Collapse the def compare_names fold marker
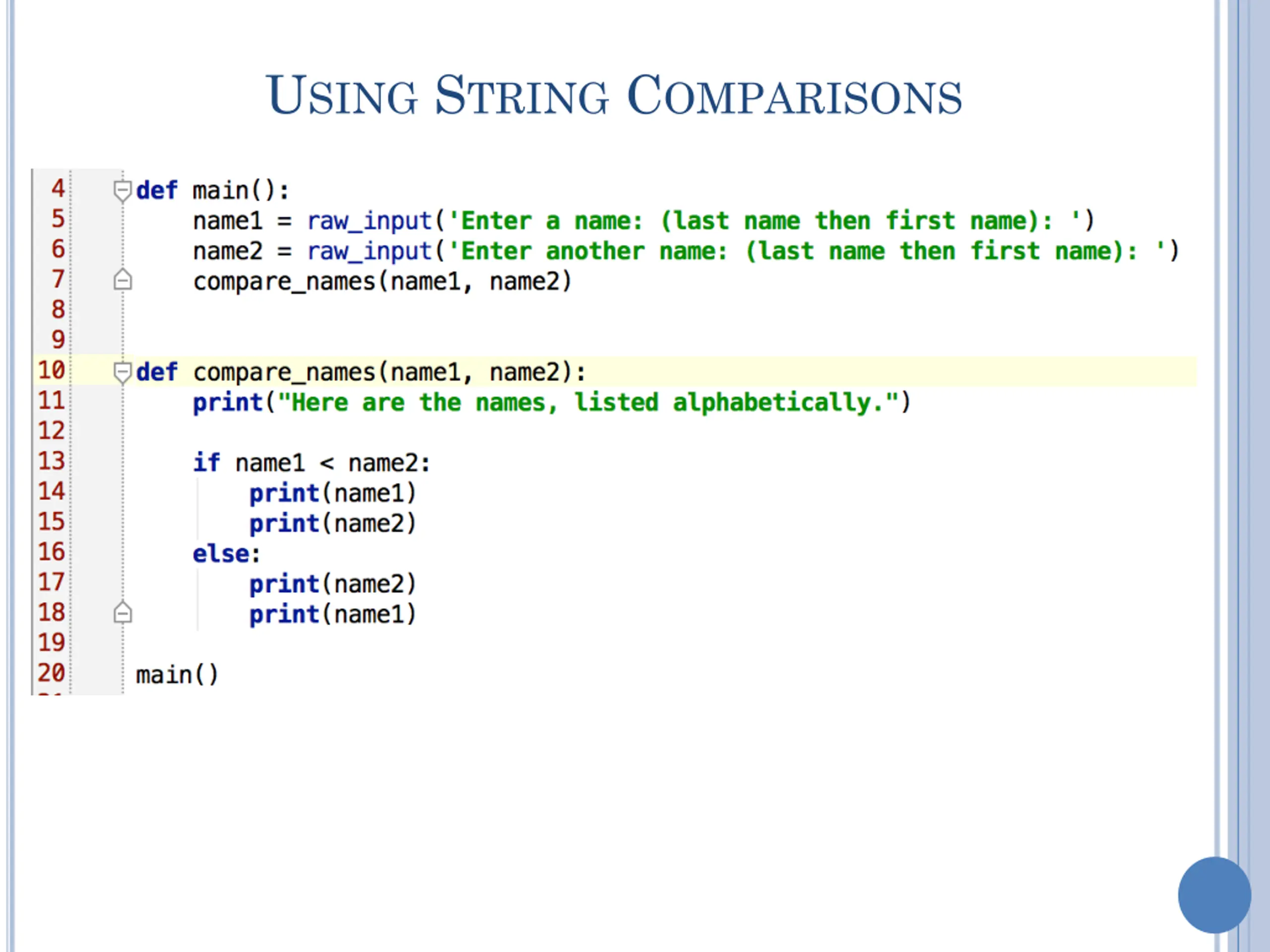Image resolution: width=1270 pixels, height=952 pixels. (x=123, y=372)
